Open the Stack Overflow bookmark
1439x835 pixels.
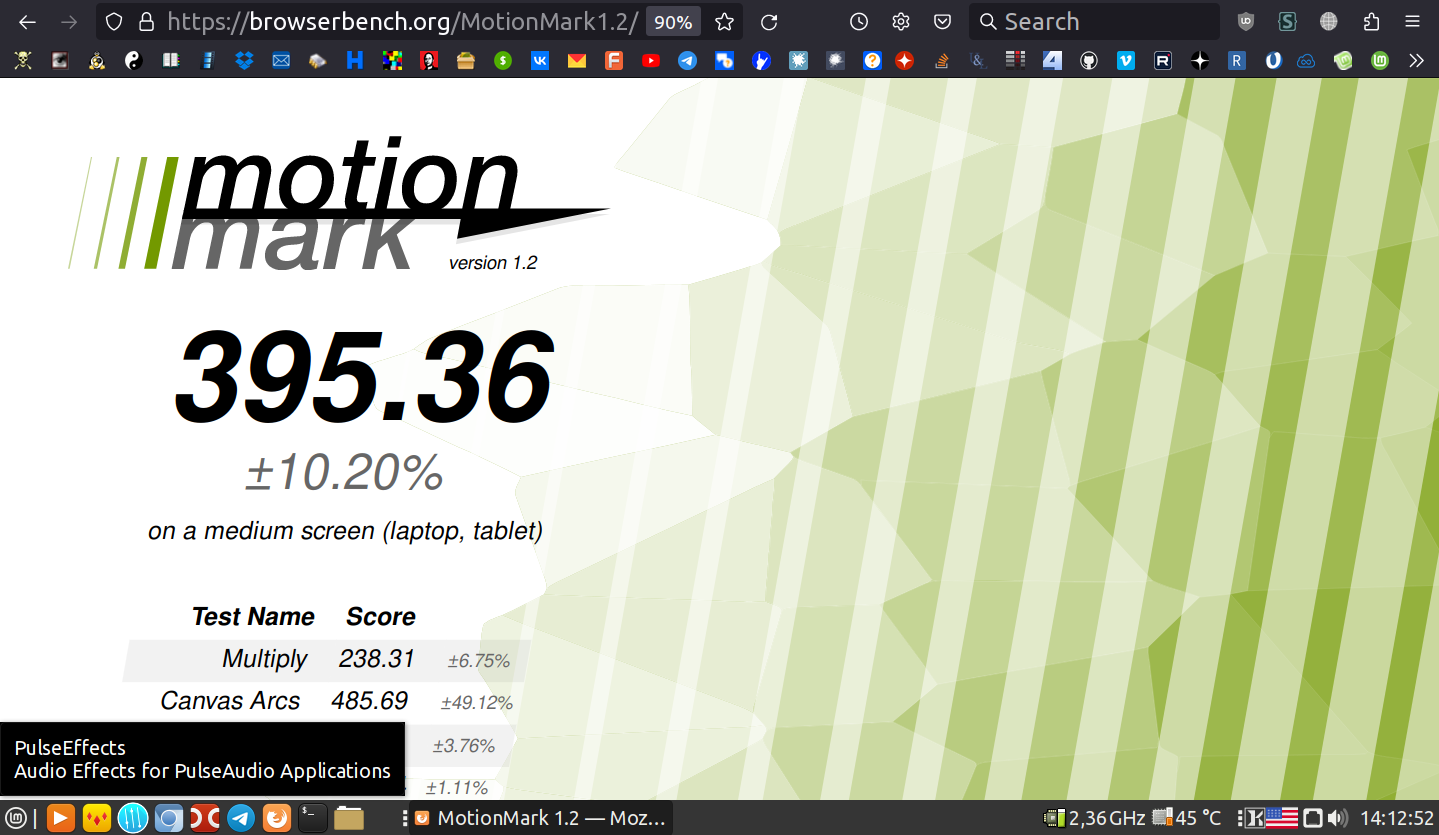[941, 61]
